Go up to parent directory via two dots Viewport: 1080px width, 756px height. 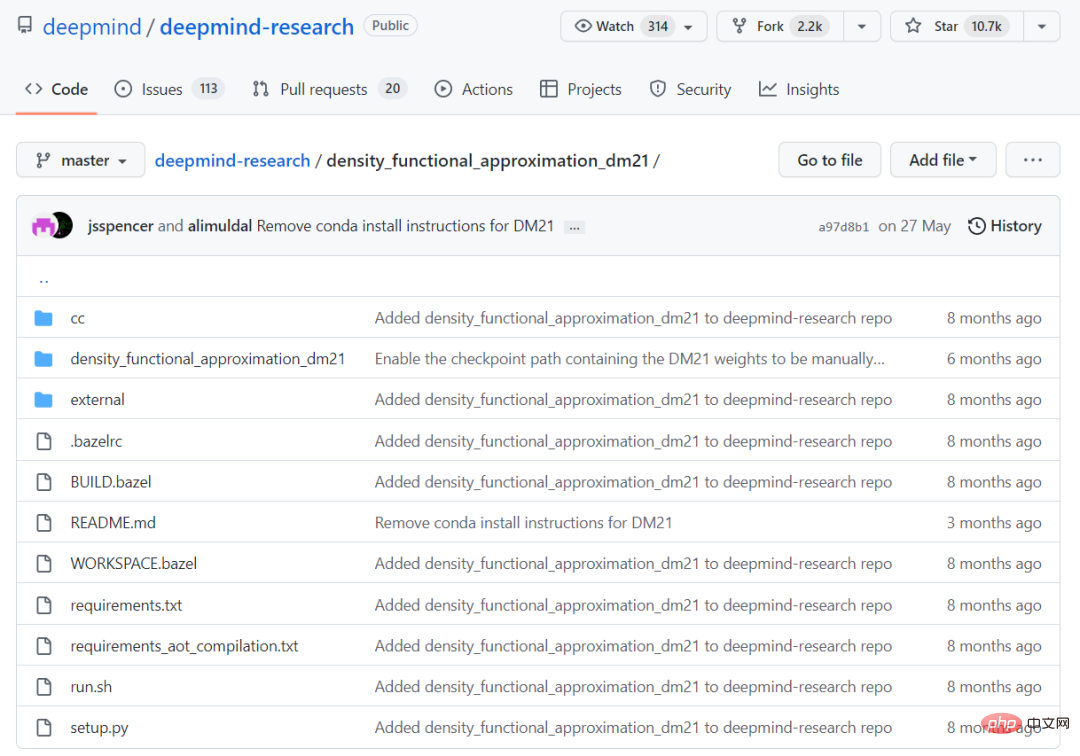point(44,279)
